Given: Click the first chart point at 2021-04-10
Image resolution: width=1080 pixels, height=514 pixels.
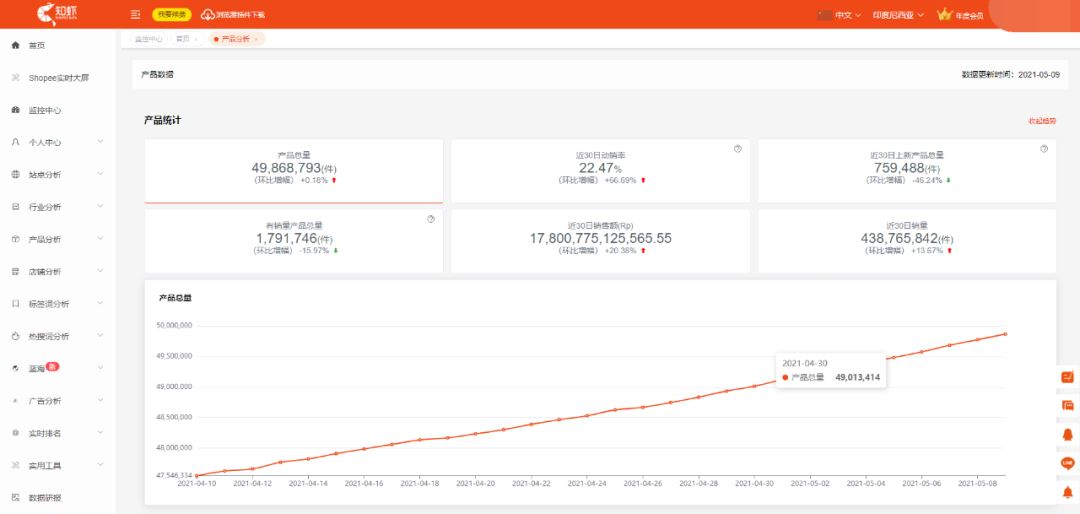Looking at the screenshot, I should tap(197, 475).
